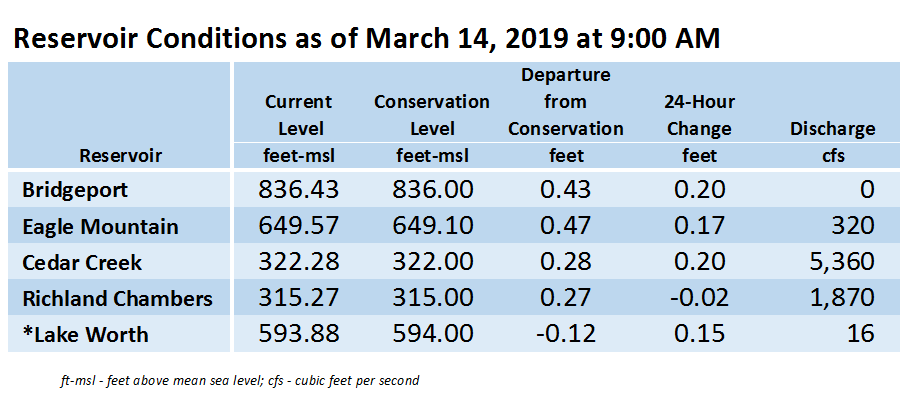The width and height of the screenshot is (908, 396).
Task: Click the Reservoir Conditions title text
Action: coord(367,39)
